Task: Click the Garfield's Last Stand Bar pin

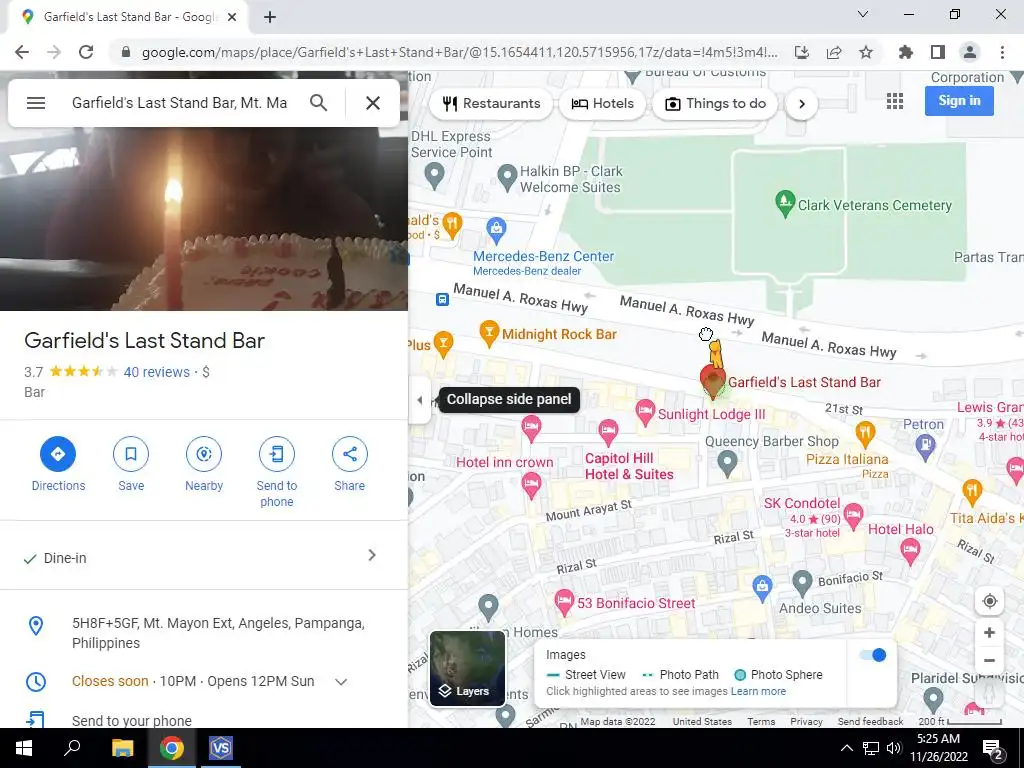Action: tap(712, 381)
